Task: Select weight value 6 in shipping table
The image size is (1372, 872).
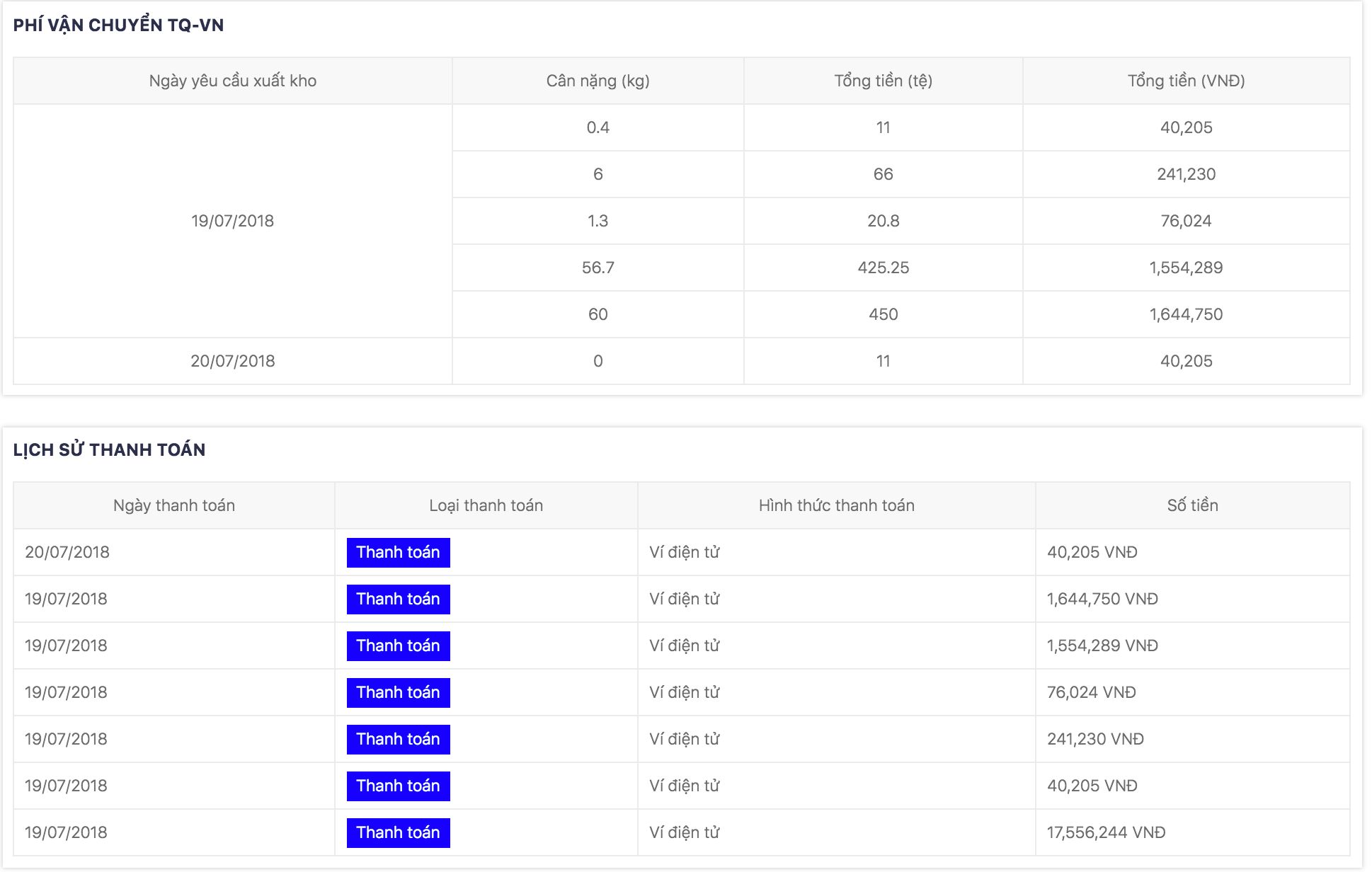Action: click(x=598, y=174)
